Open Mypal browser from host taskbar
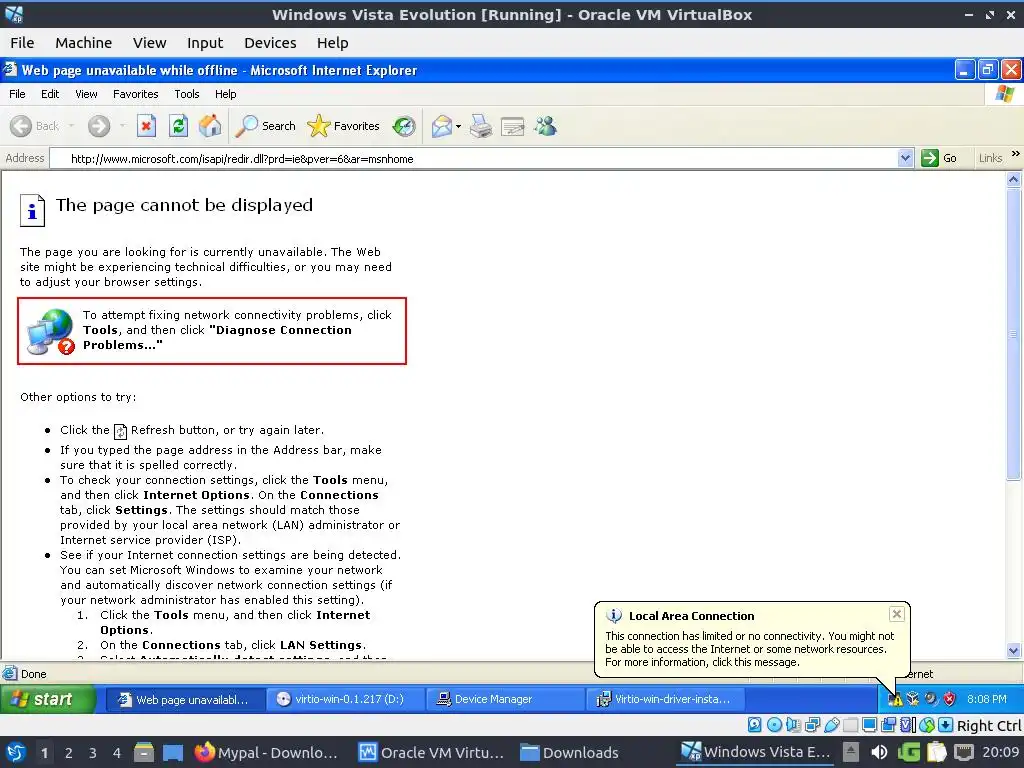Image resolution: width=1024 pixels, height=768 pixels. click(x=266, y=753)
